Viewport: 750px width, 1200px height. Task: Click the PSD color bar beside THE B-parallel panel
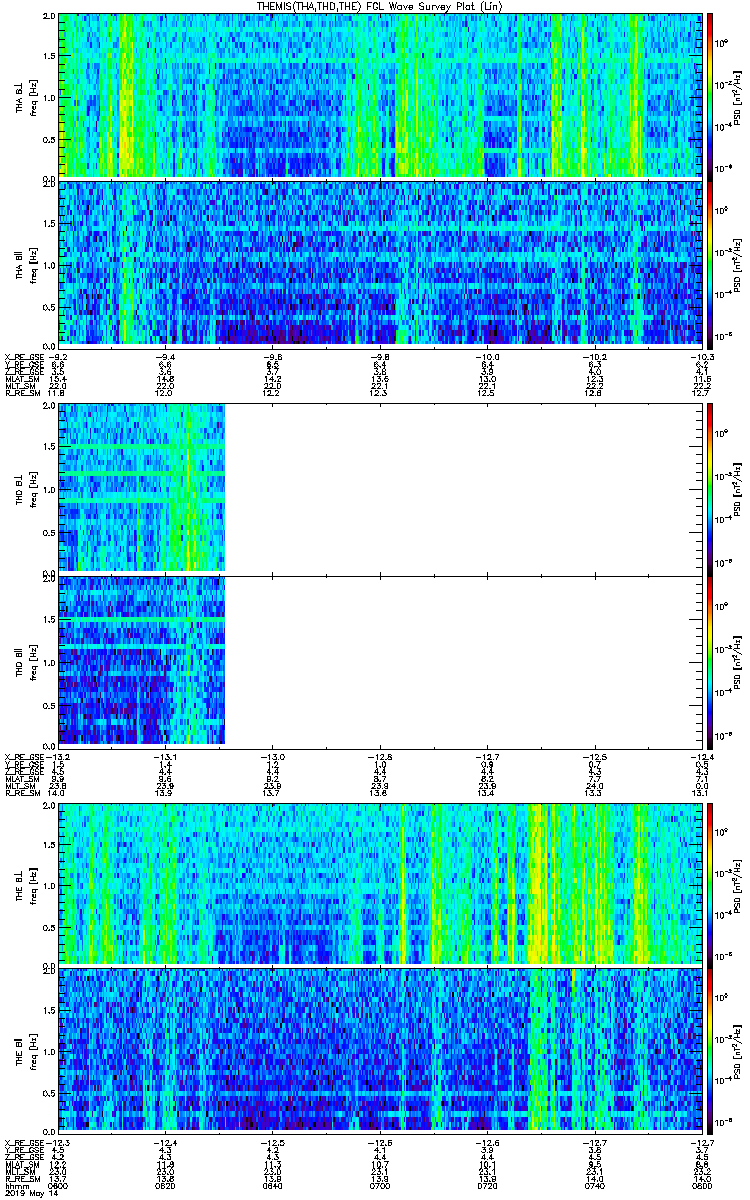(712, 1051)
